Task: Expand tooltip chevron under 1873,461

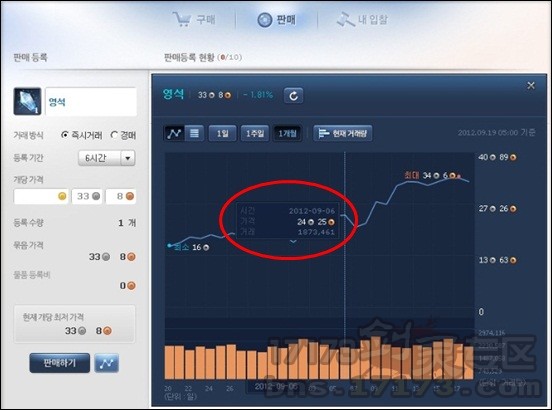Action: pyautogui.click(x=293, y=241)
